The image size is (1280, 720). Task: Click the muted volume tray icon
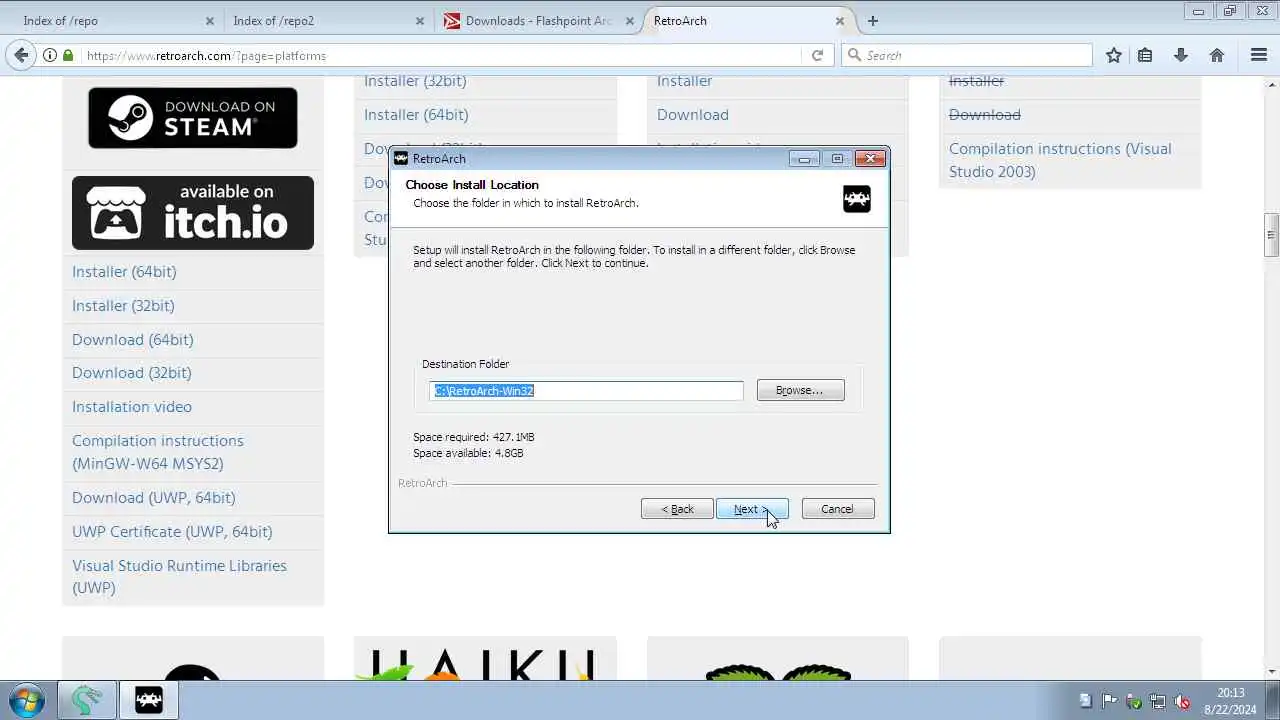[1182, 701]
